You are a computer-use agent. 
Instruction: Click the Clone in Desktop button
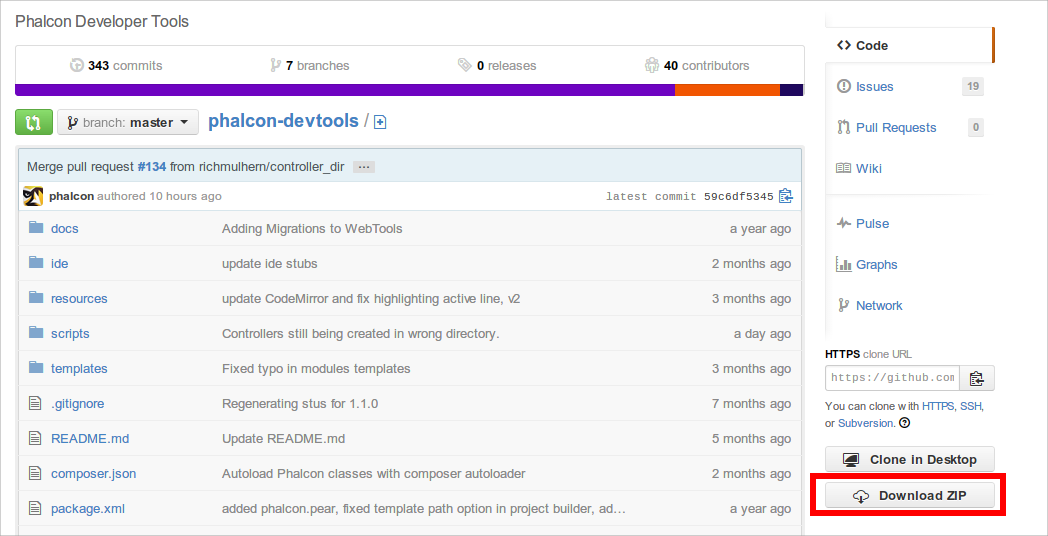(910, 459)
